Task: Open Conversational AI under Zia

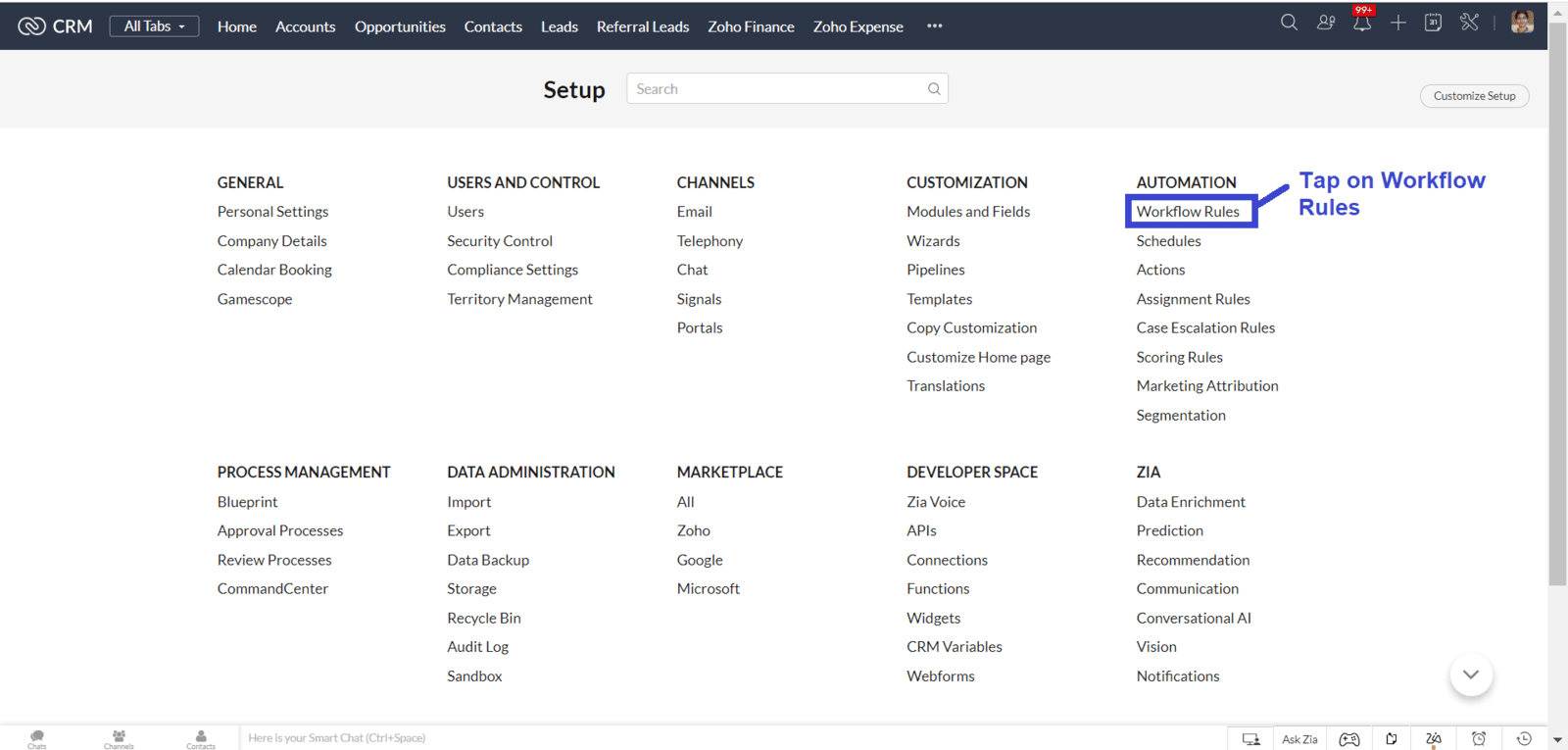Action: 1194,618
